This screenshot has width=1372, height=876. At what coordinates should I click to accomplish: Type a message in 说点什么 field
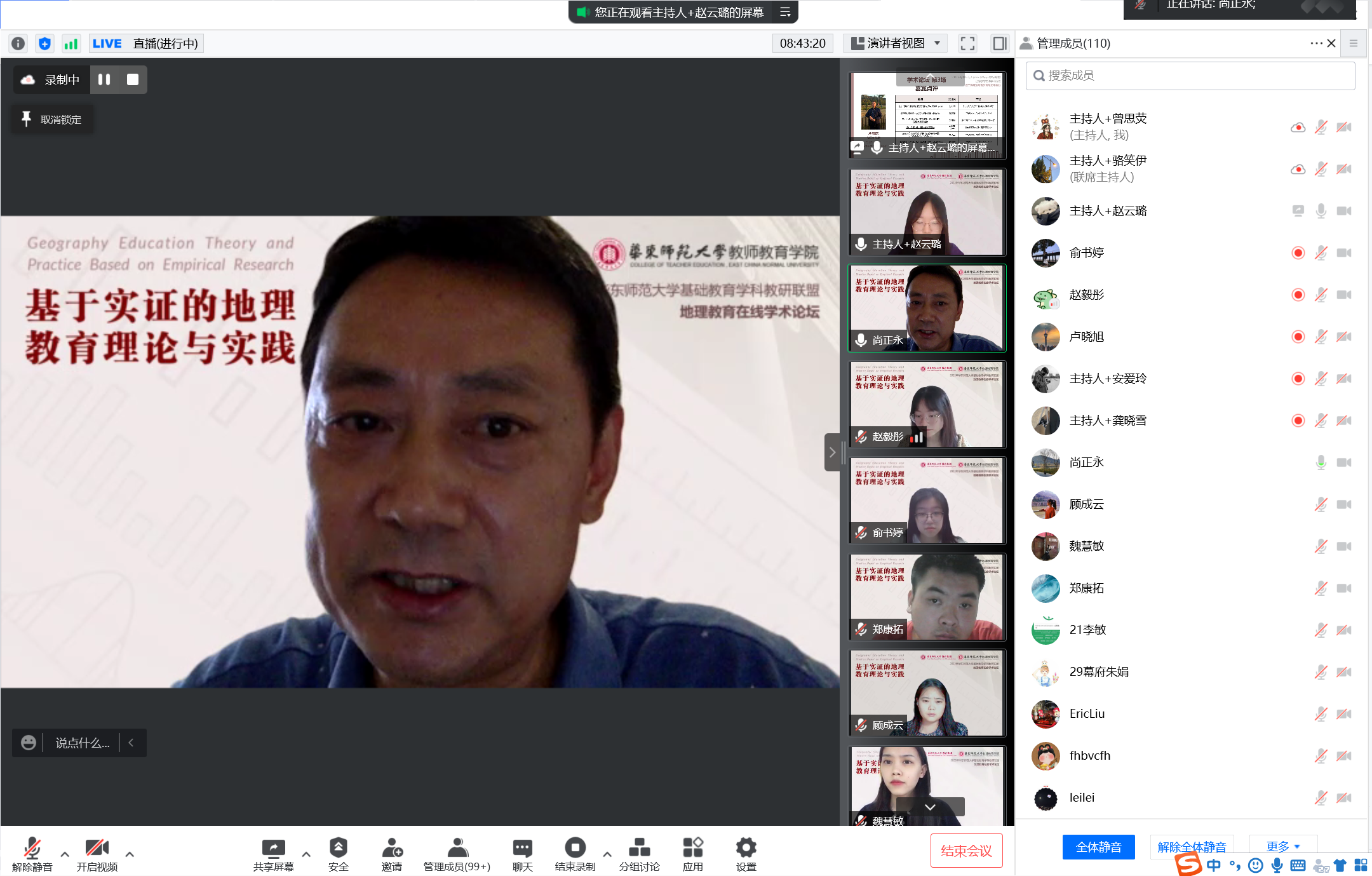click(83, 743)
